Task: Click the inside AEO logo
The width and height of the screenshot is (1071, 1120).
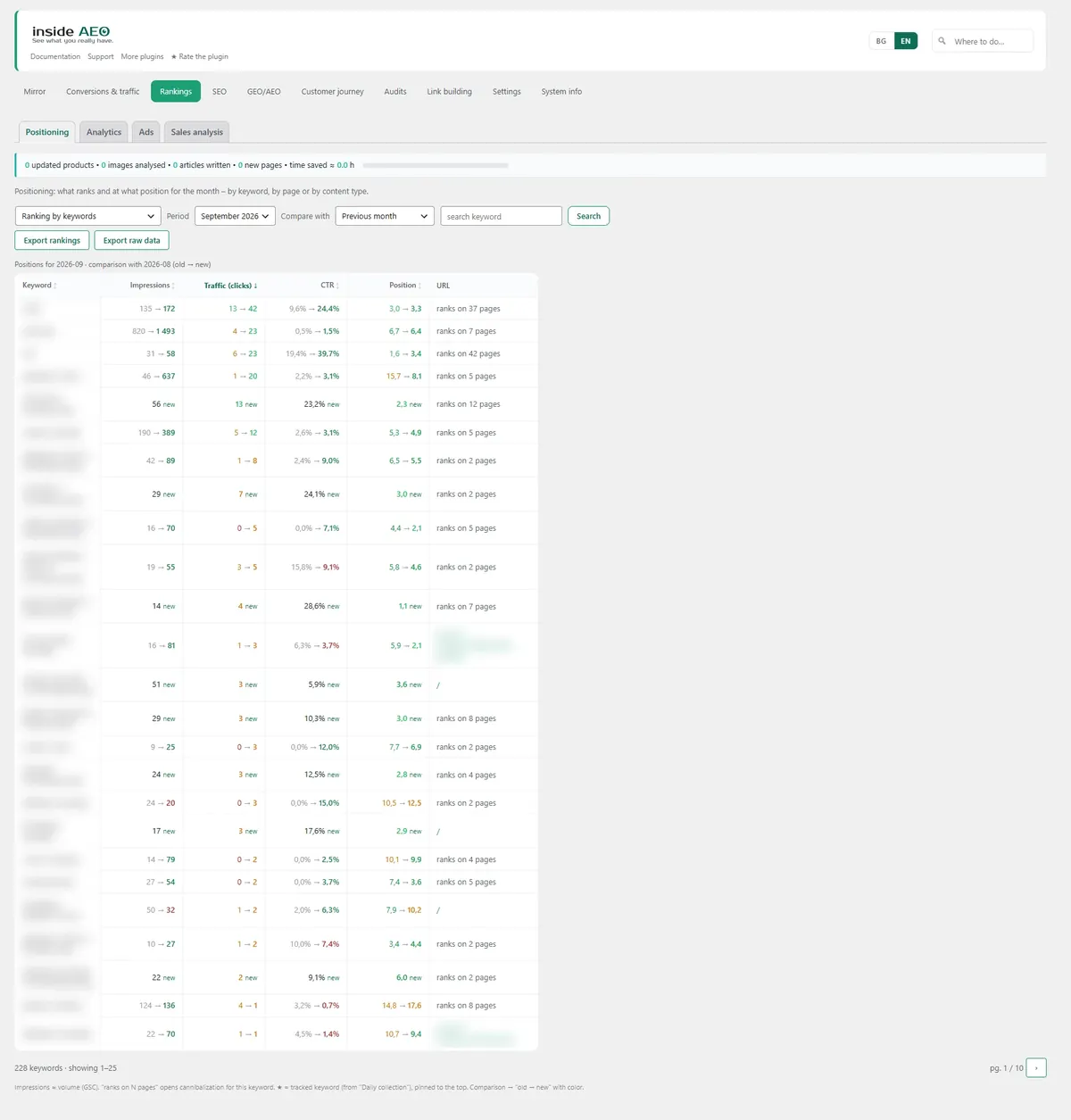Action: 71,34
